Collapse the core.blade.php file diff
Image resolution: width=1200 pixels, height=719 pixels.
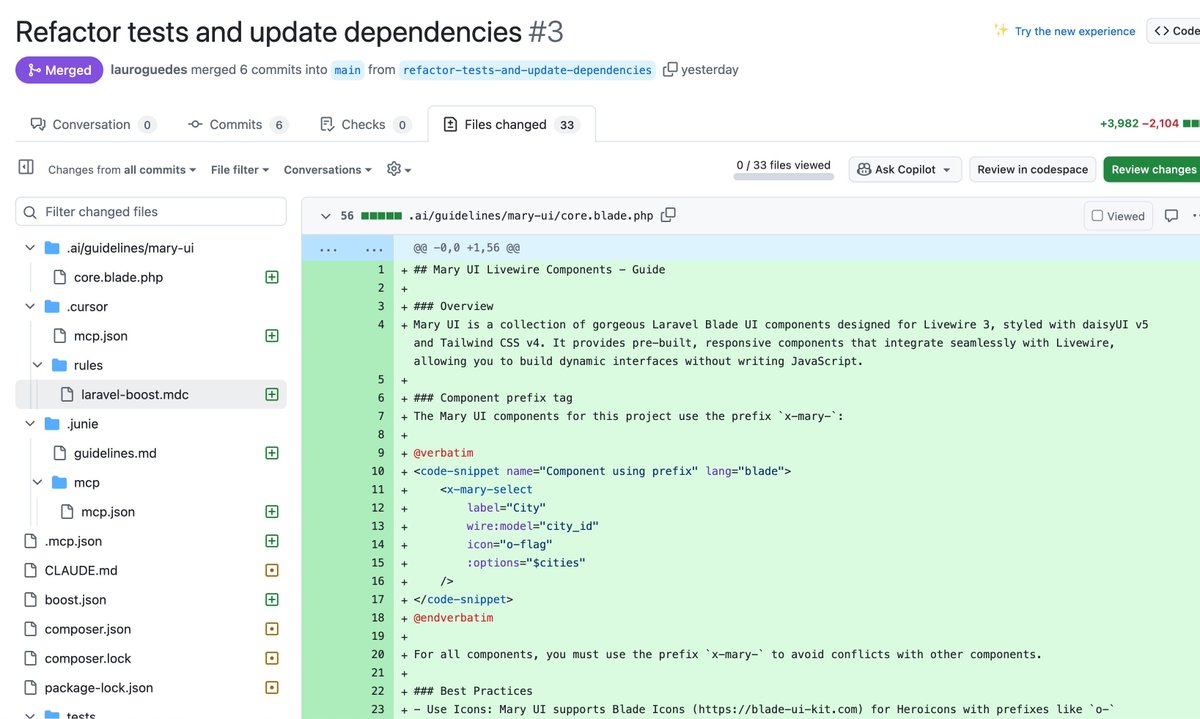pyautogui.click(x=324, y=216)
